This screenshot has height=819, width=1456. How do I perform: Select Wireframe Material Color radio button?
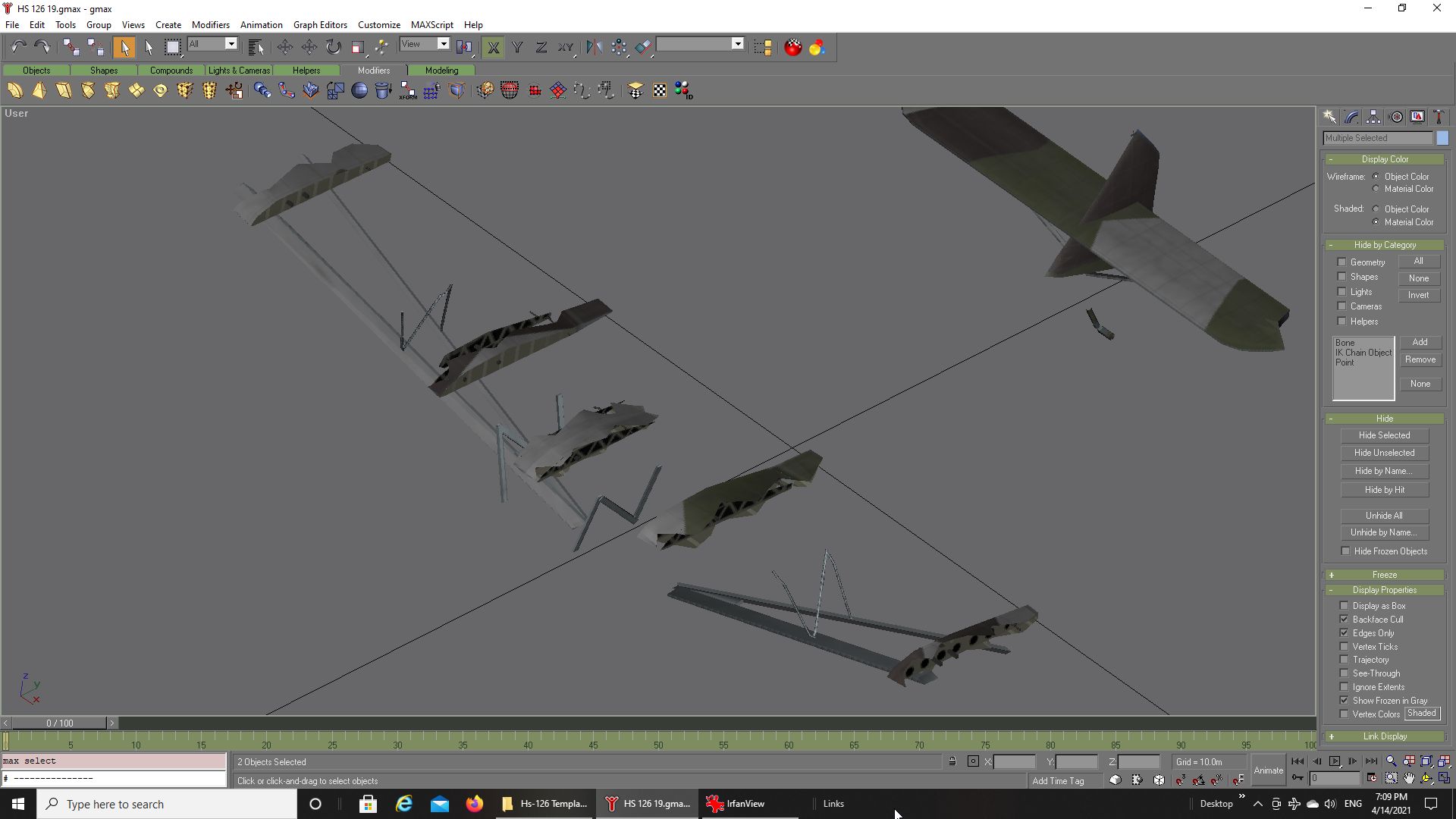(1376, 189)
